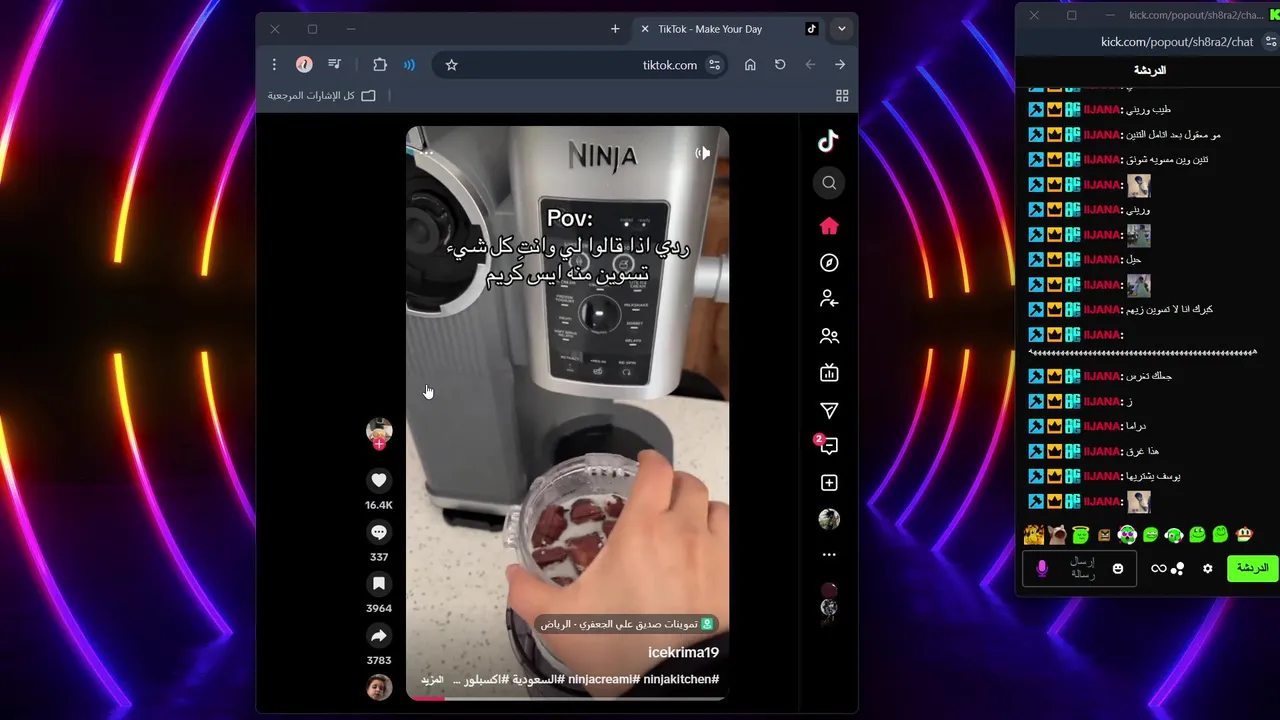Open the icekrima19 username link
The image size is (1280, 720).
pos(683,652)
